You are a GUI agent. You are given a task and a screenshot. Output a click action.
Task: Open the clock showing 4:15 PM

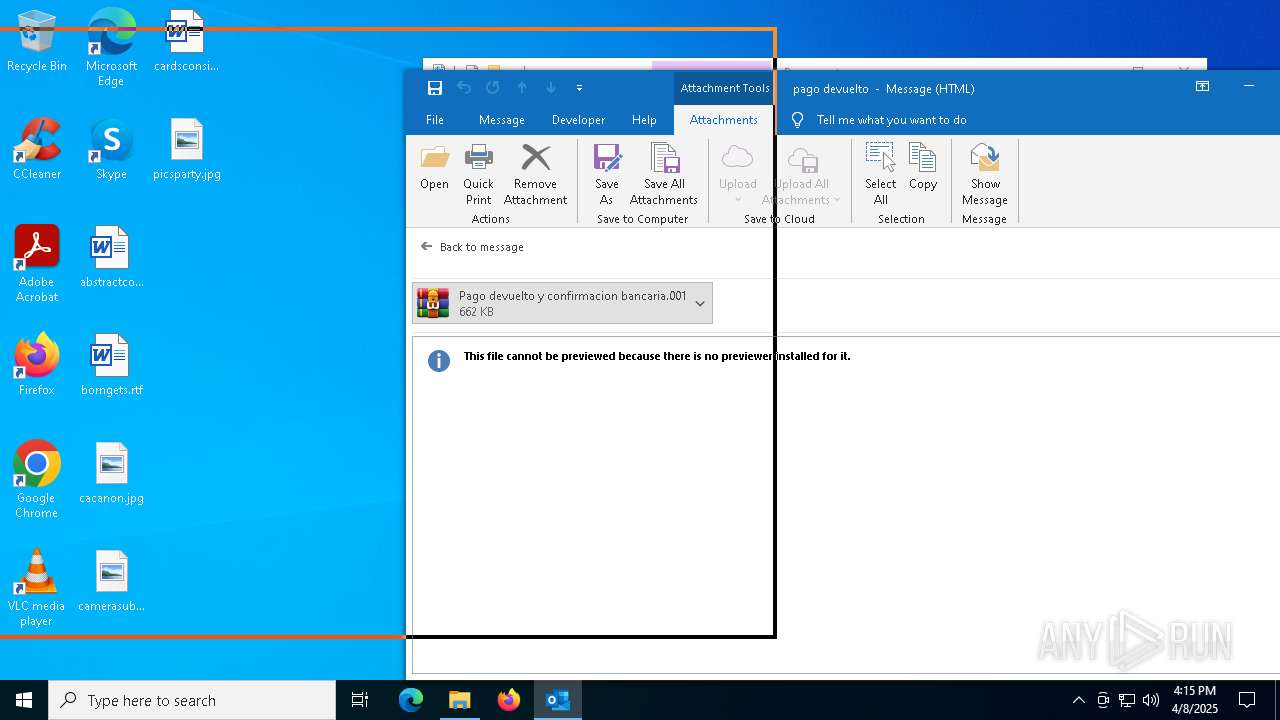coord(1195,700)
